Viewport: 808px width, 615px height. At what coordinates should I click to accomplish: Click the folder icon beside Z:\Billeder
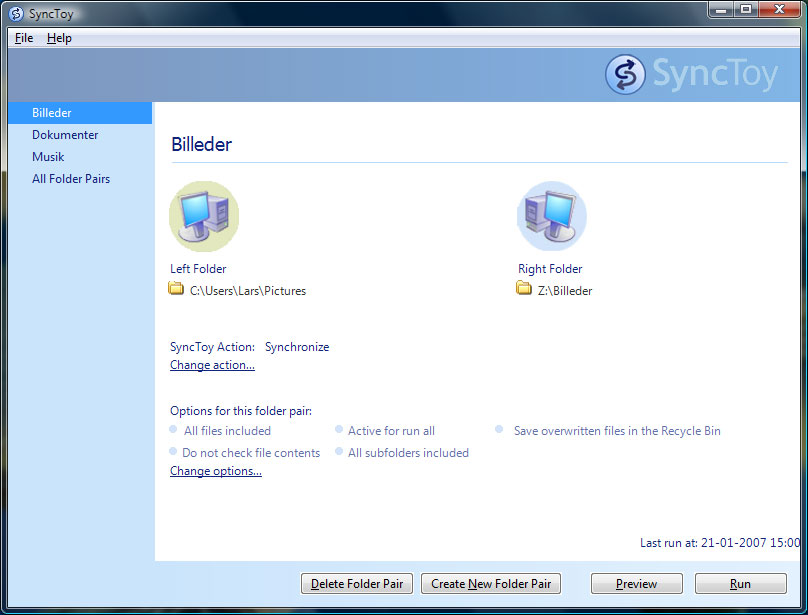(524, 289)
